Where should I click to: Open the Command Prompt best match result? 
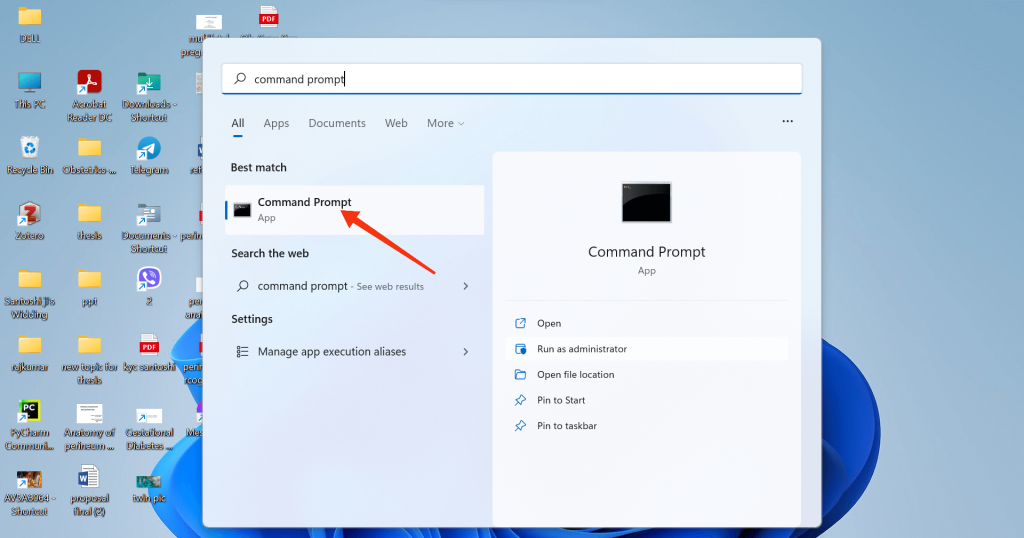click(354, 210)
